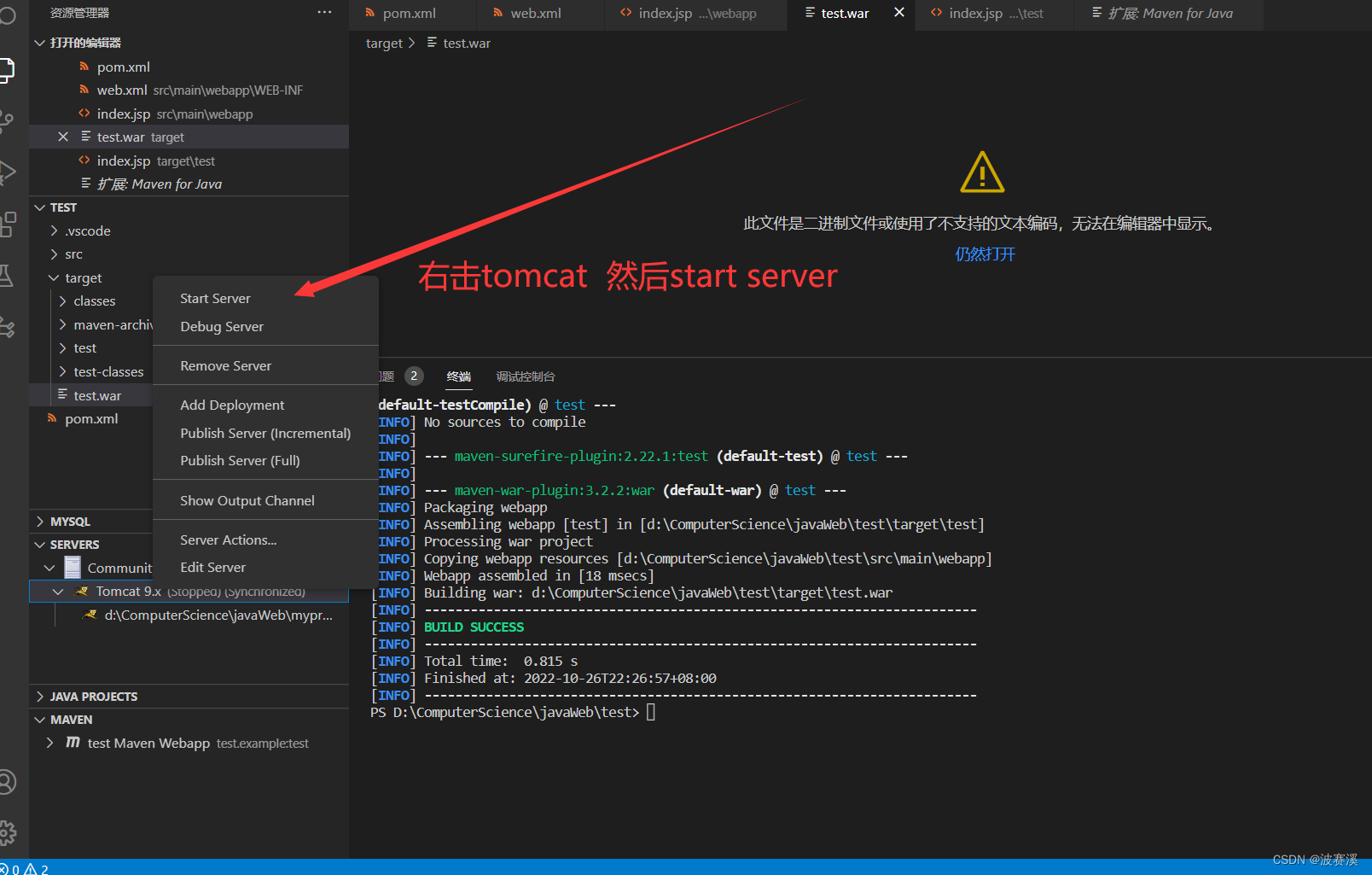Choose Debug Server from context menu
This screenshot has width=1372, height=875.
265,327
